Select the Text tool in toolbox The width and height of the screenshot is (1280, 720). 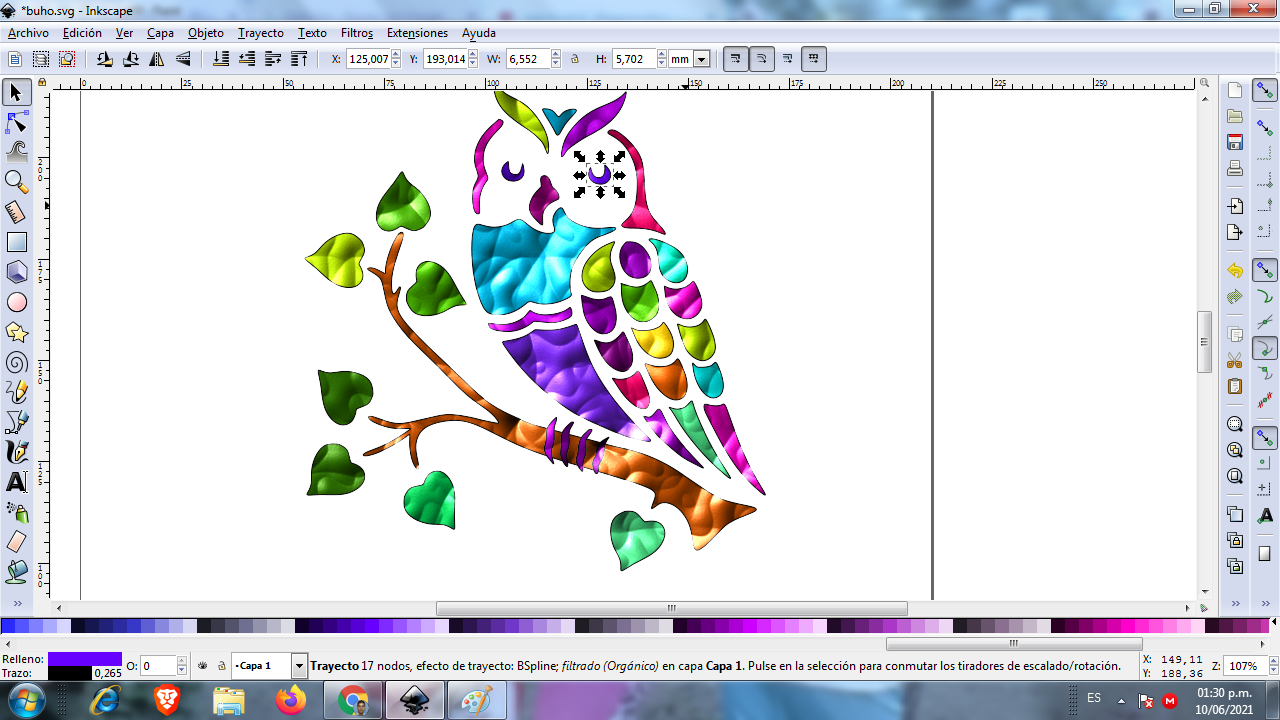pos(16,482)
